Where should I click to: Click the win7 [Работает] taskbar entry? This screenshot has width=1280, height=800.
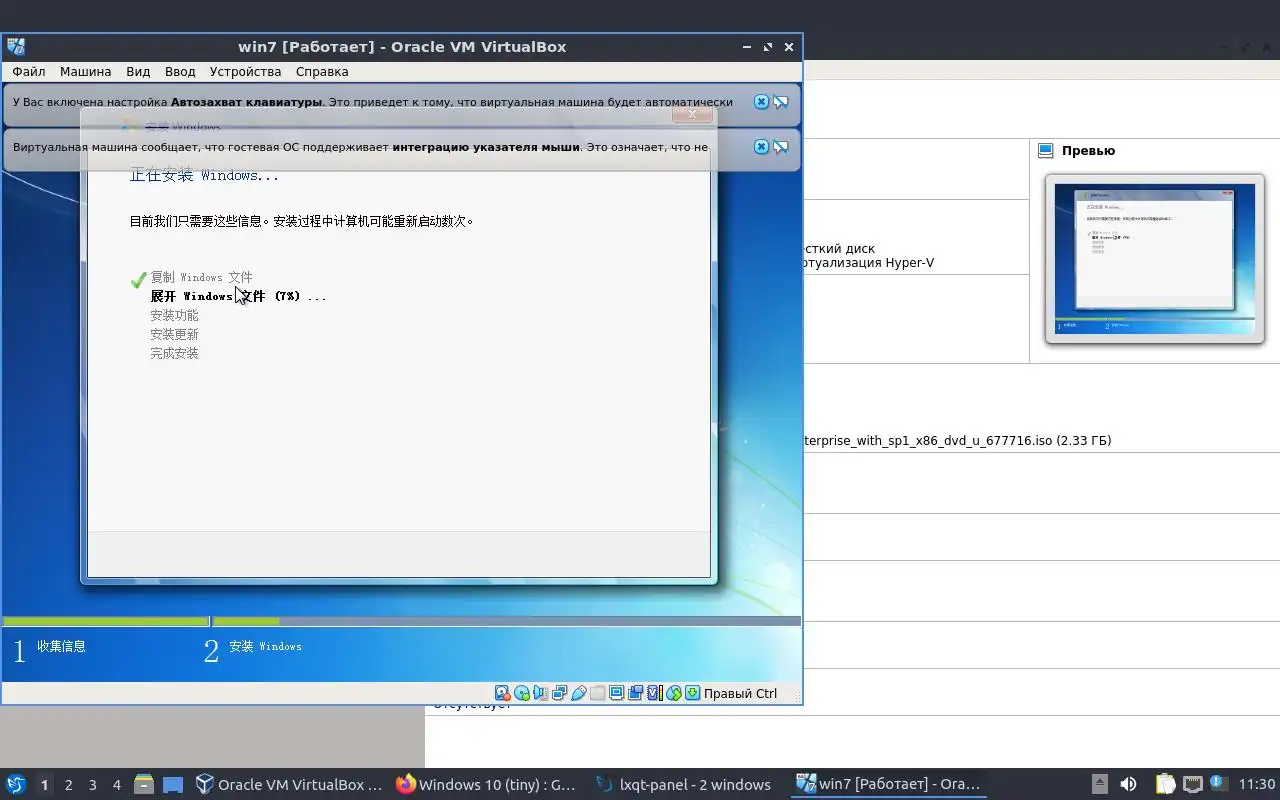888,785
